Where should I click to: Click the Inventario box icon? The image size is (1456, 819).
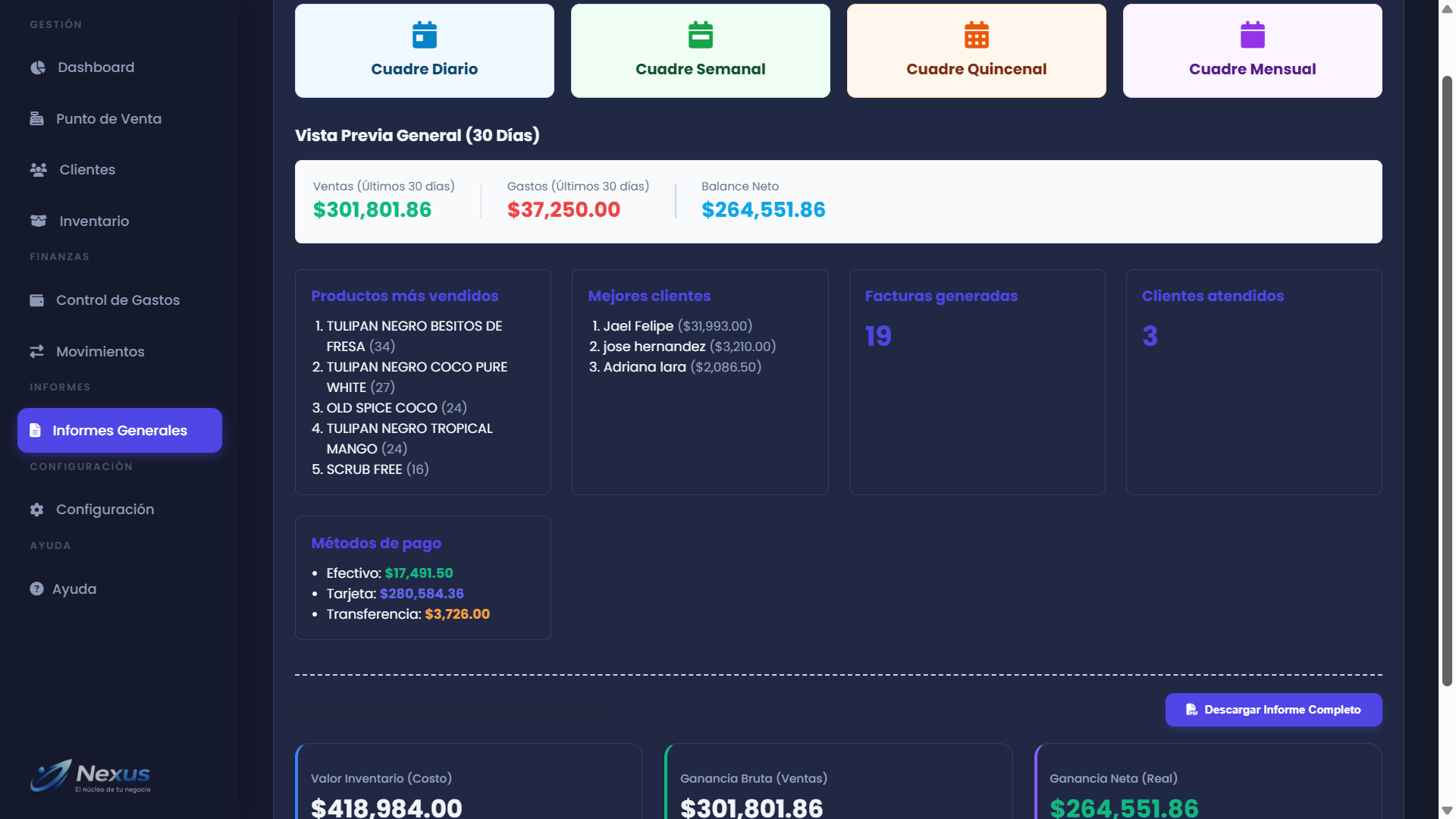pos(38,221)
